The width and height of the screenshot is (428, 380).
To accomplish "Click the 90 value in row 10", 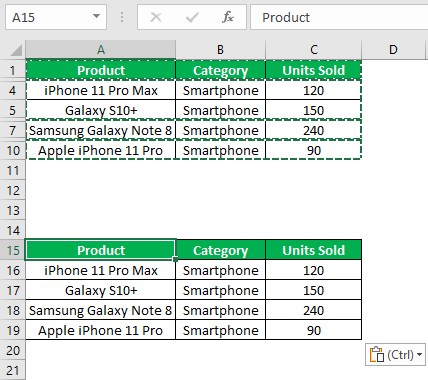I will (314, 150).
